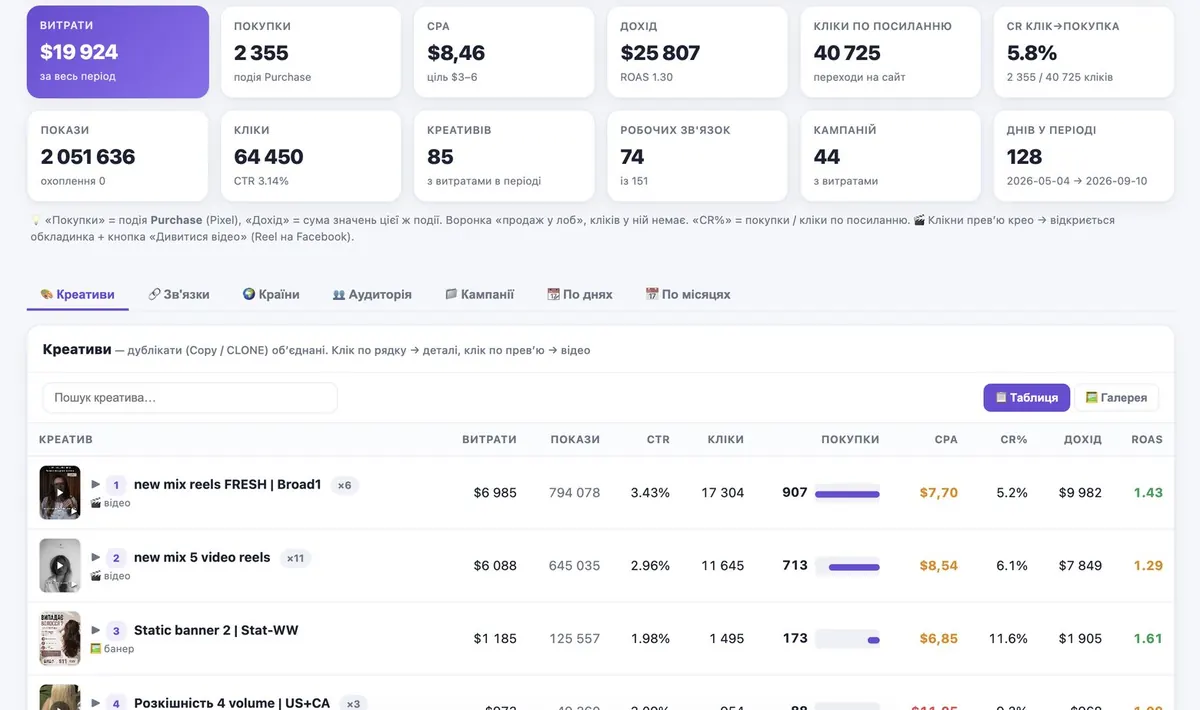
Task: Click the $6 088 spend value
Action: click(495, 566)
